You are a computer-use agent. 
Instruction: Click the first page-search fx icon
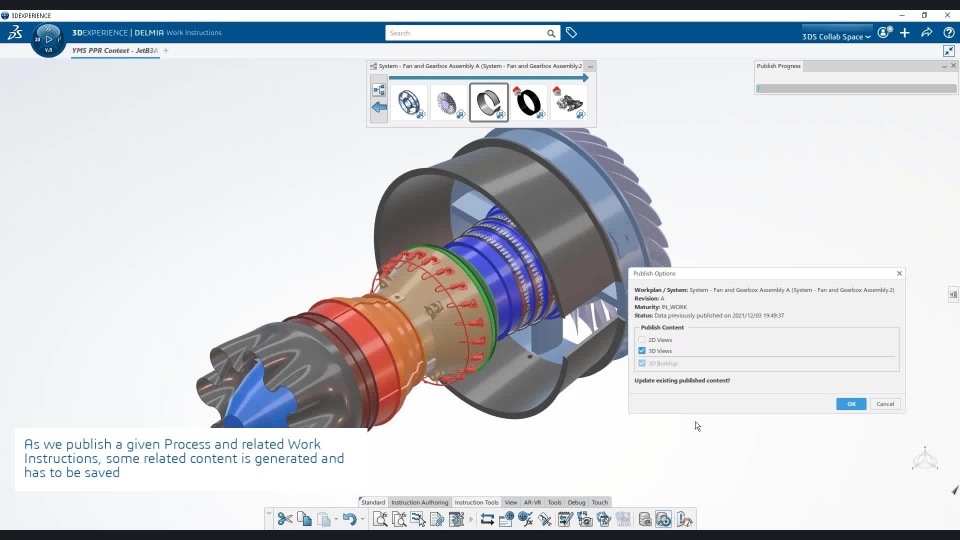(x=380, y=519)
